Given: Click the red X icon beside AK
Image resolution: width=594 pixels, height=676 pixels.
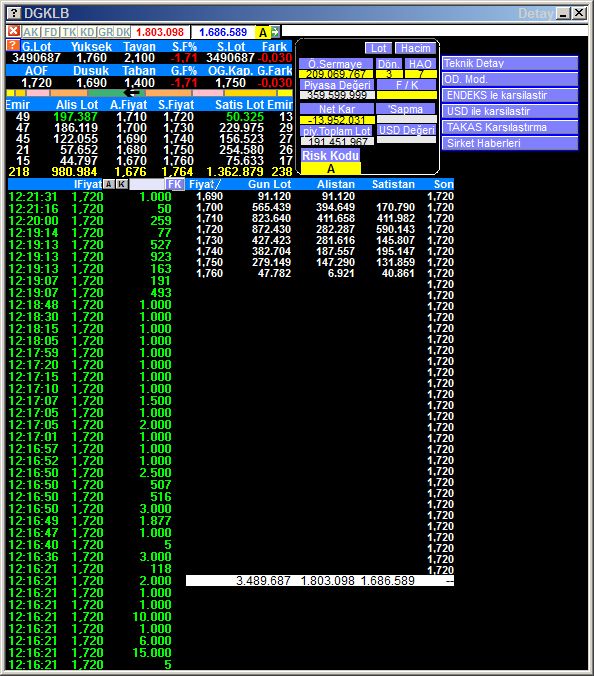Looking at the screenshot, I should pyautogui.click(x=13, y=31).
